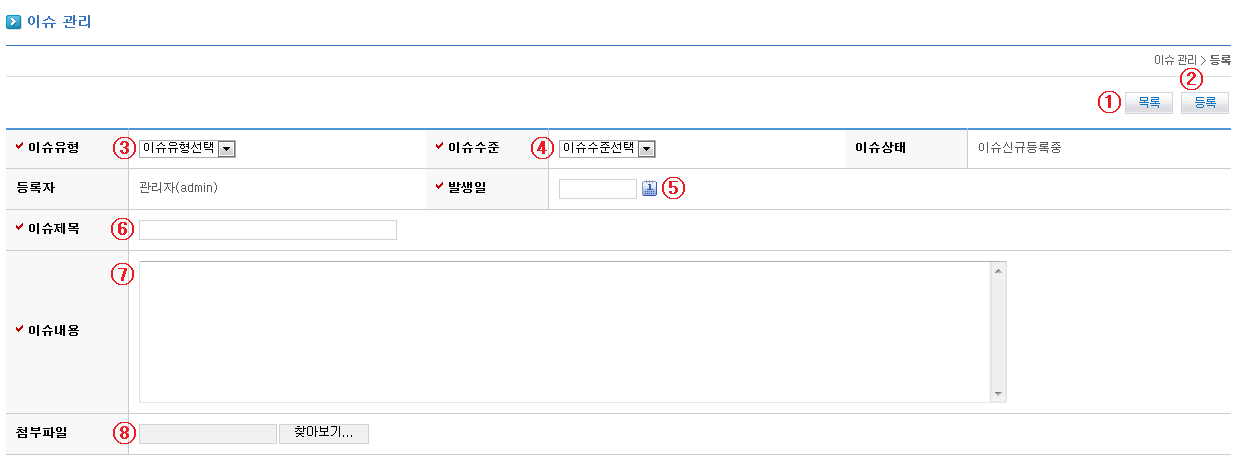
Task: Click the 이슈내용 scrollbar up arrow
Action: tap(998, 269)
